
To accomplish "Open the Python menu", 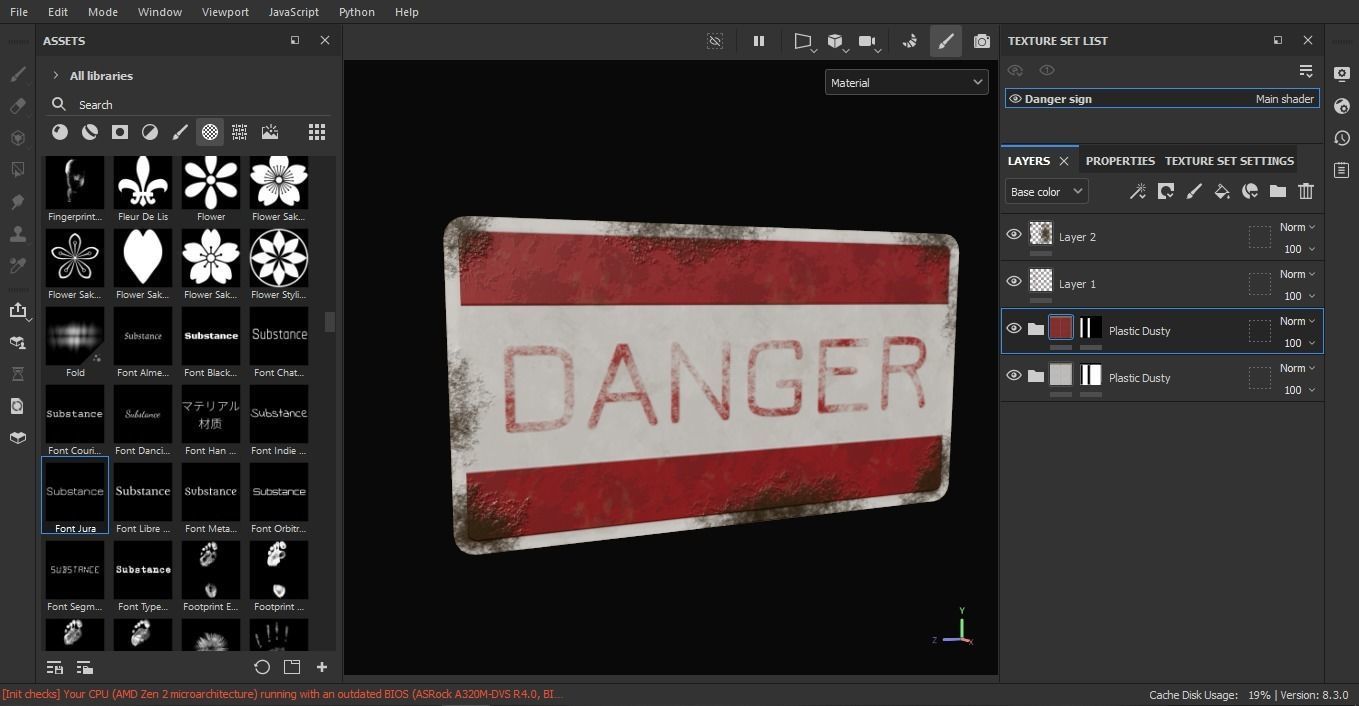I will [356, 12].
